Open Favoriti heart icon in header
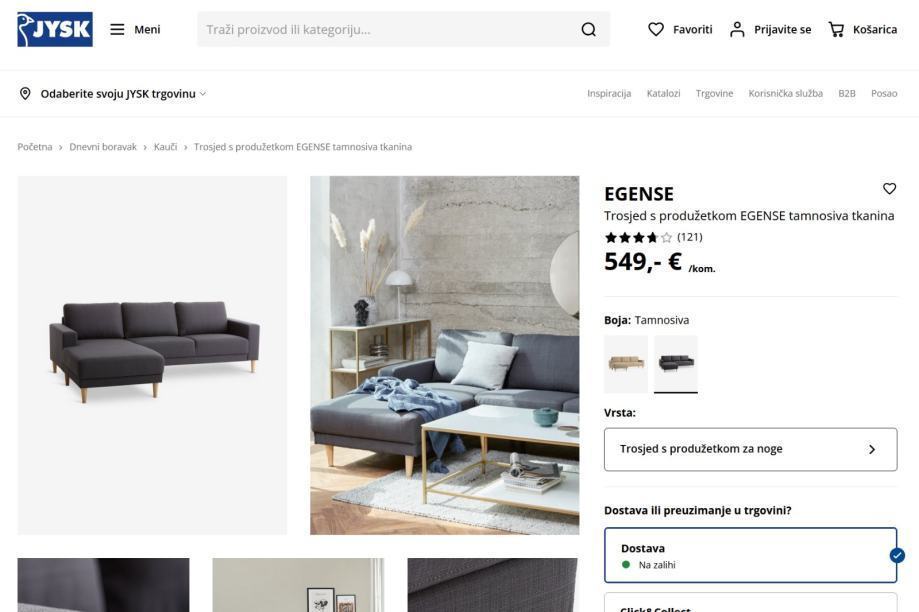Viewport: 919px width, 612px height. [656, 29]
